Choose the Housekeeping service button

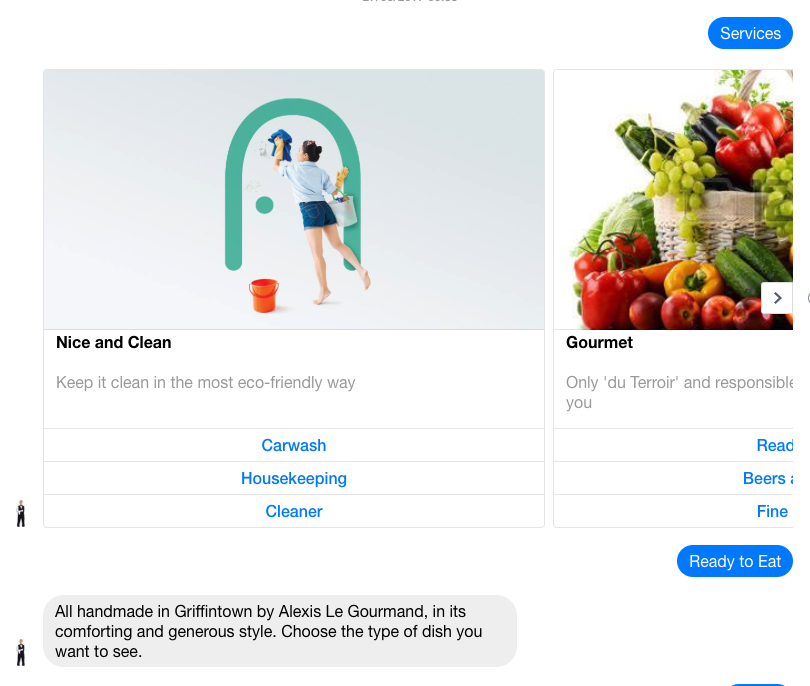pyautogui.click(x=293, y=478)
